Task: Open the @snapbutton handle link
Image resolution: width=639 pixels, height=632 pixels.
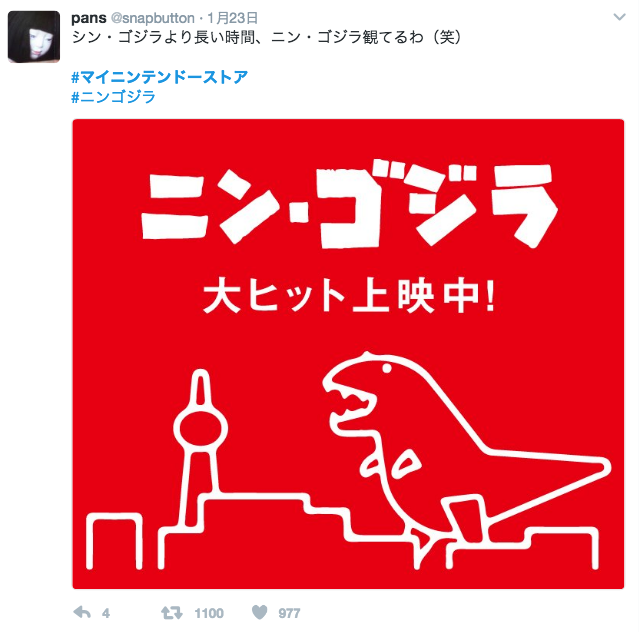Action: pyautogui.click(x=152, y=18)
